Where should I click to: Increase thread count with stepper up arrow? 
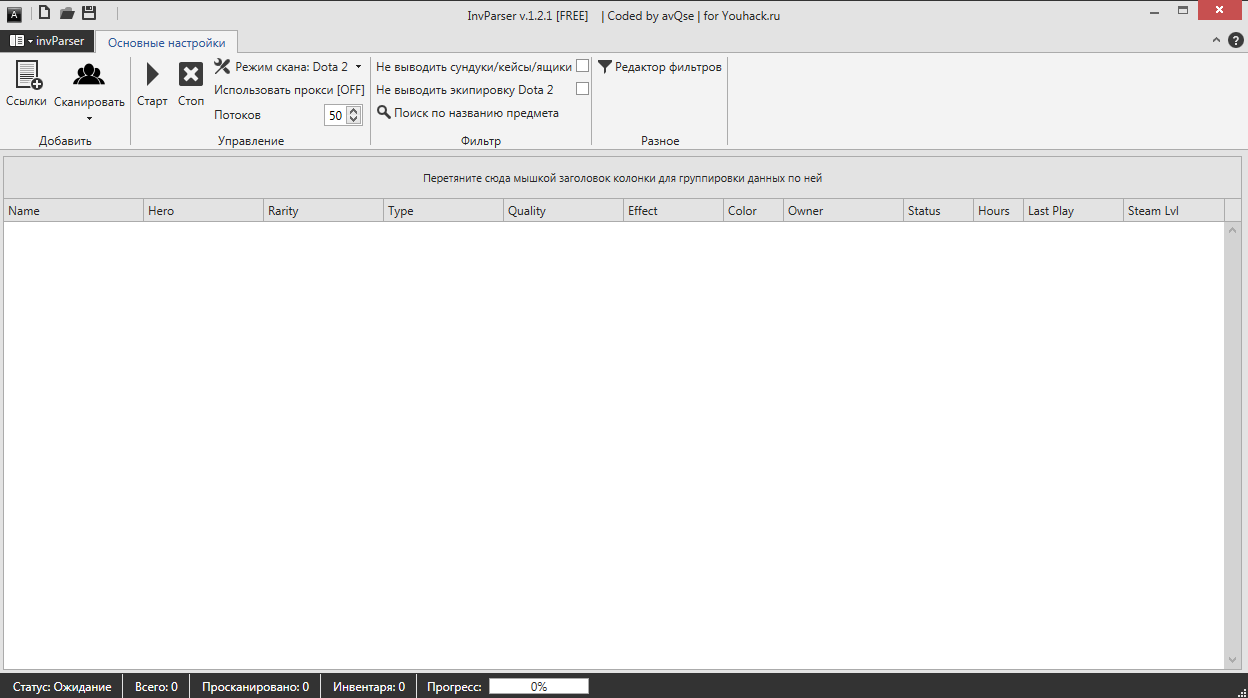(353, 111)
